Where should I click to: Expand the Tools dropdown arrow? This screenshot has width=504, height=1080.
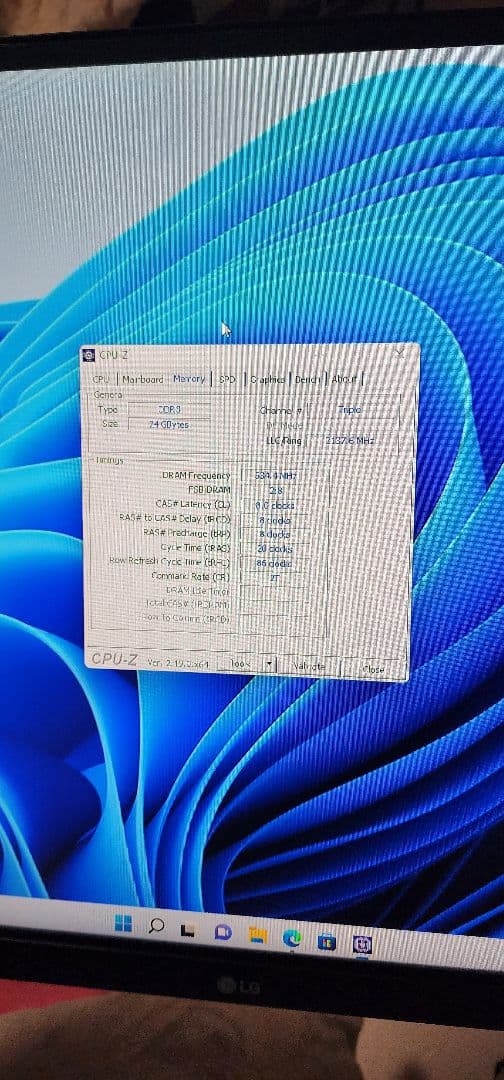(269, 665)
